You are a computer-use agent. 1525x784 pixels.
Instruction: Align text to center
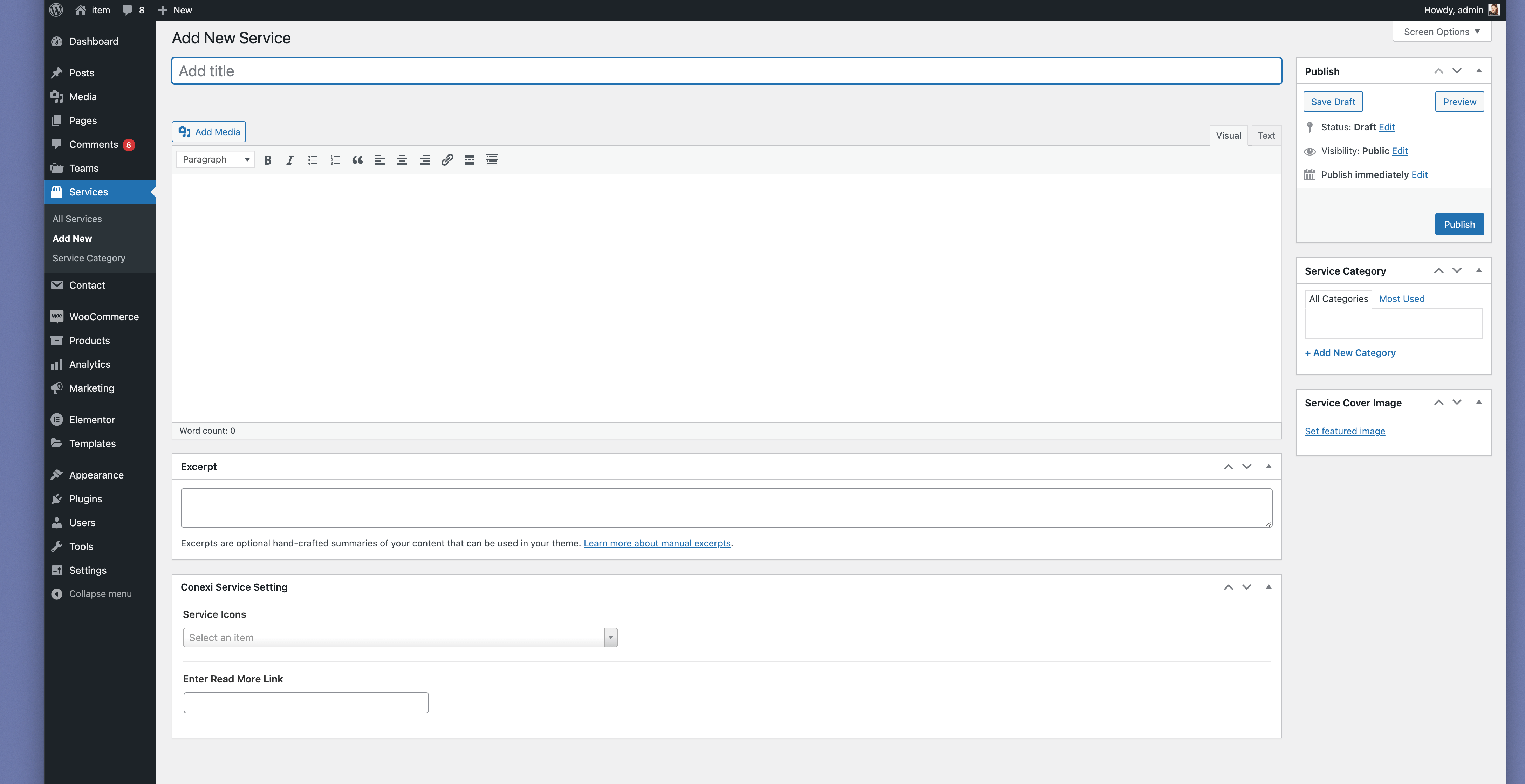coord(402,160)
